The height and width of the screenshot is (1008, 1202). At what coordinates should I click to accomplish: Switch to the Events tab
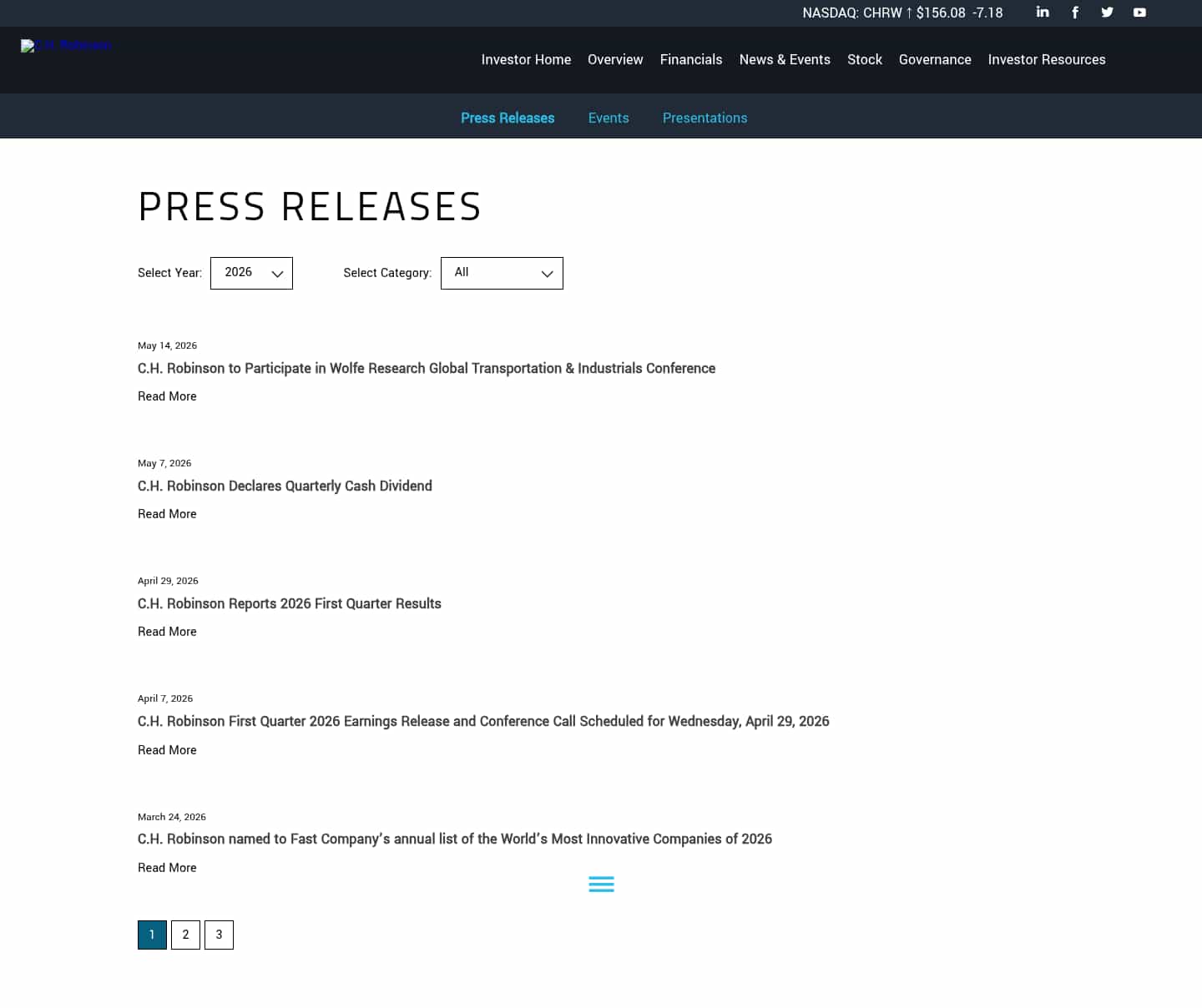(x=609, y=118)
